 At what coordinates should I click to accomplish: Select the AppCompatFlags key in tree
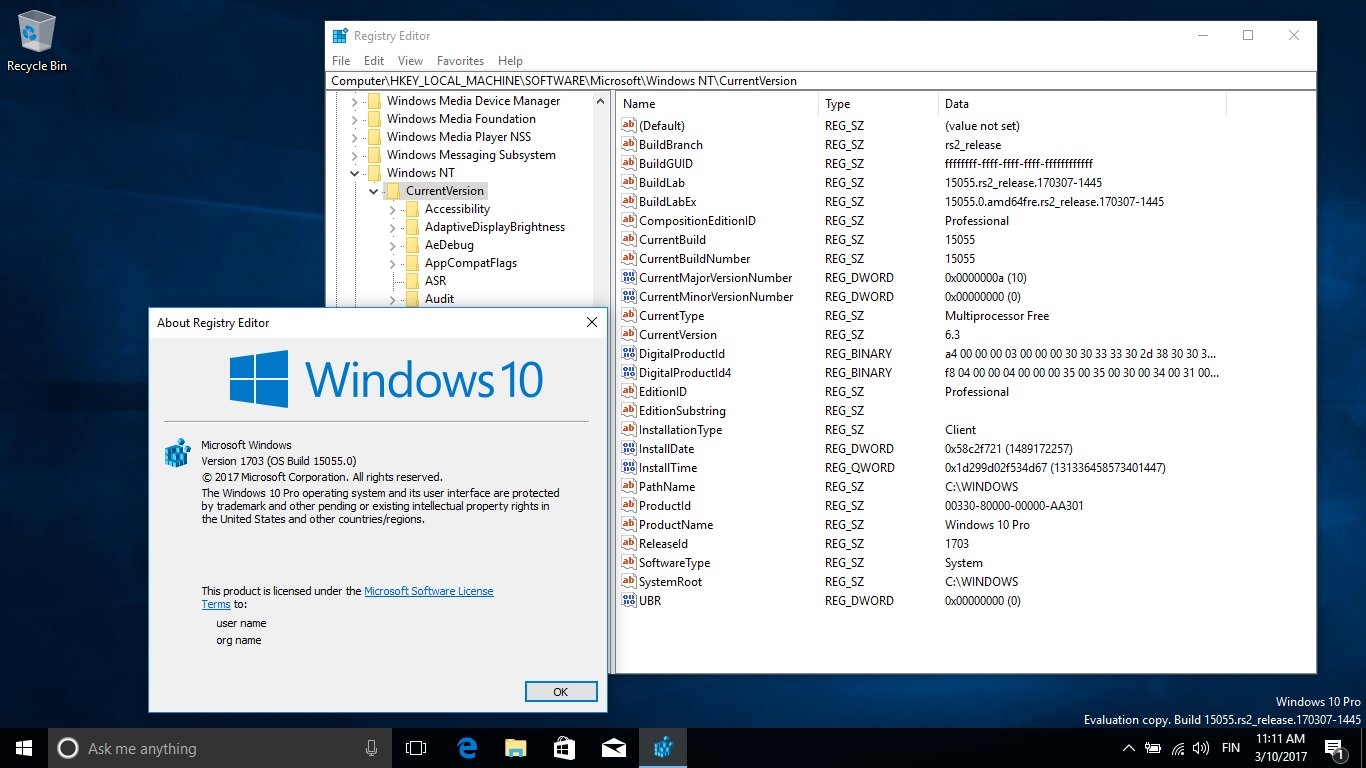(x=470, y=263)
